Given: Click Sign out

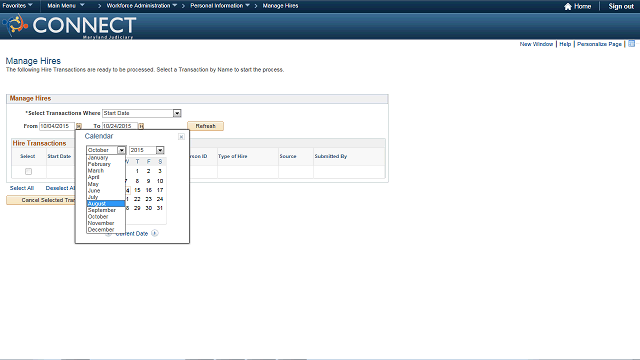Looking at the screenshot, I should [x=621, y=6].
